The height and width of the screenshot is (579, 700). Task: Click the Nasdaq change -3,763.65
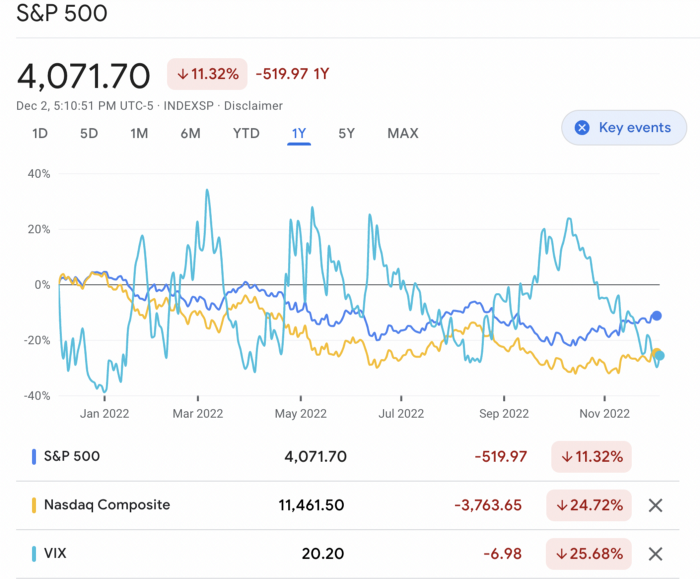pyautogui.click(x=488, y=505)
